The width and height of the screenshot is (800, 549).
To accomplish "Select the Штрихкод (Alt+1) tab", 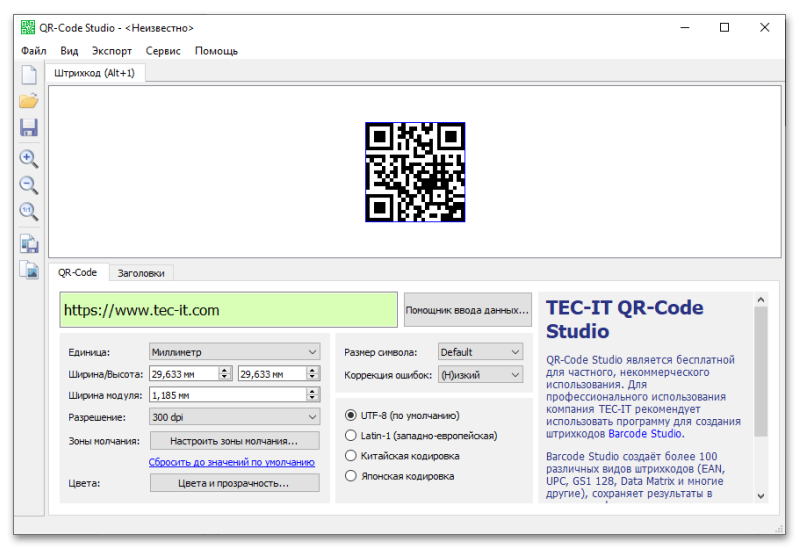I will (x=94, y=73).
